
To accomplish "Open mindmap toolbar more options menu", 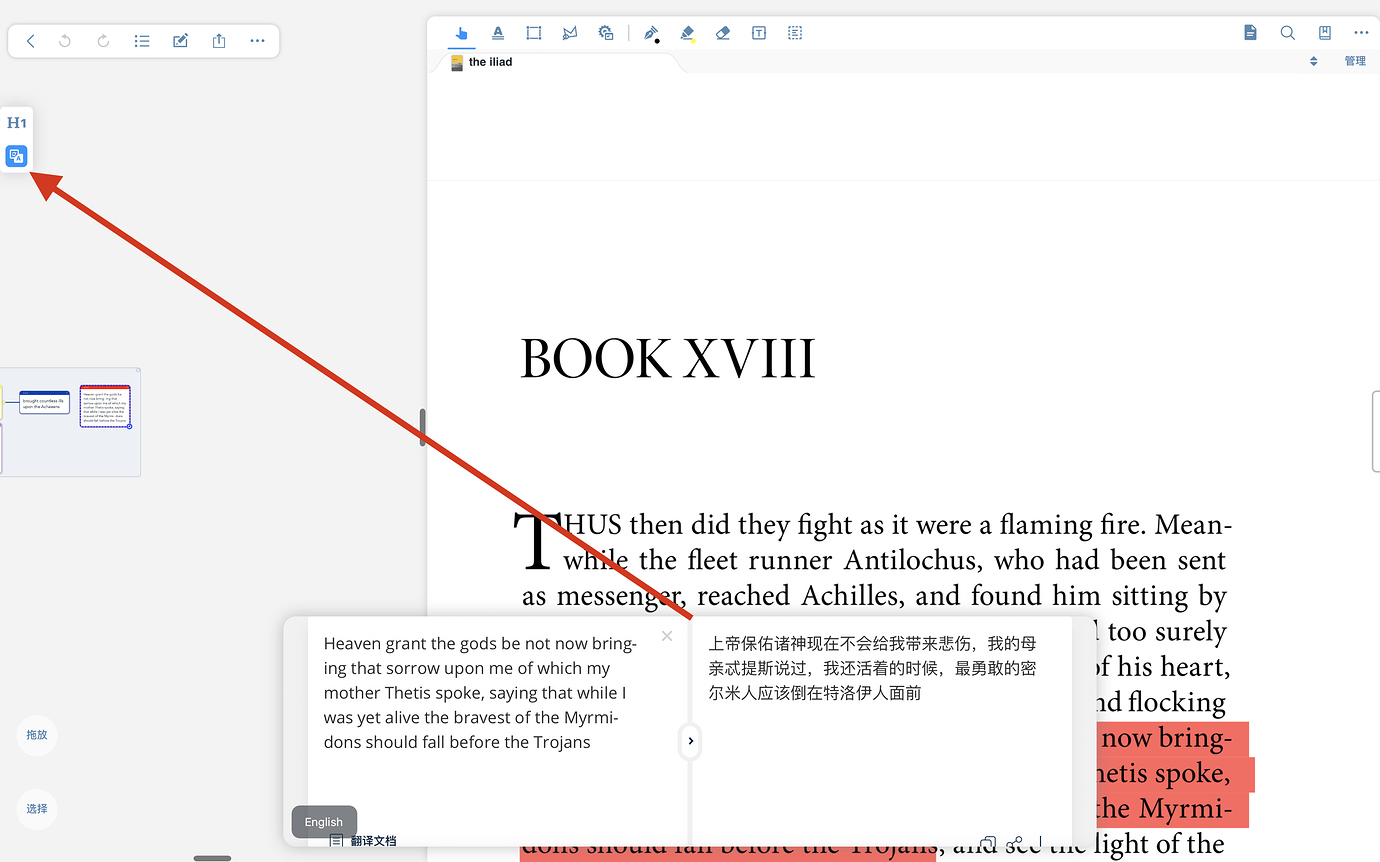I will point(257,41).
